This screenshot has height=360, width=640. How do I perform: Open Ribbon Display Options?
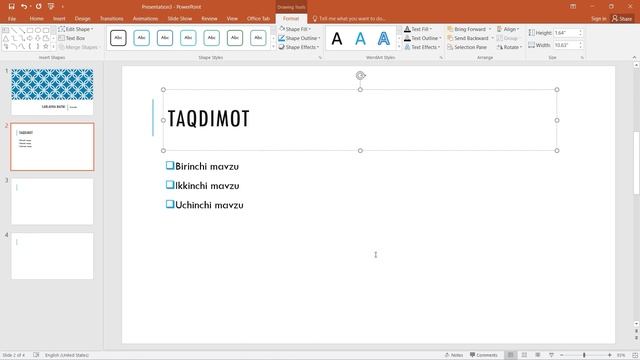pos(573,7)
